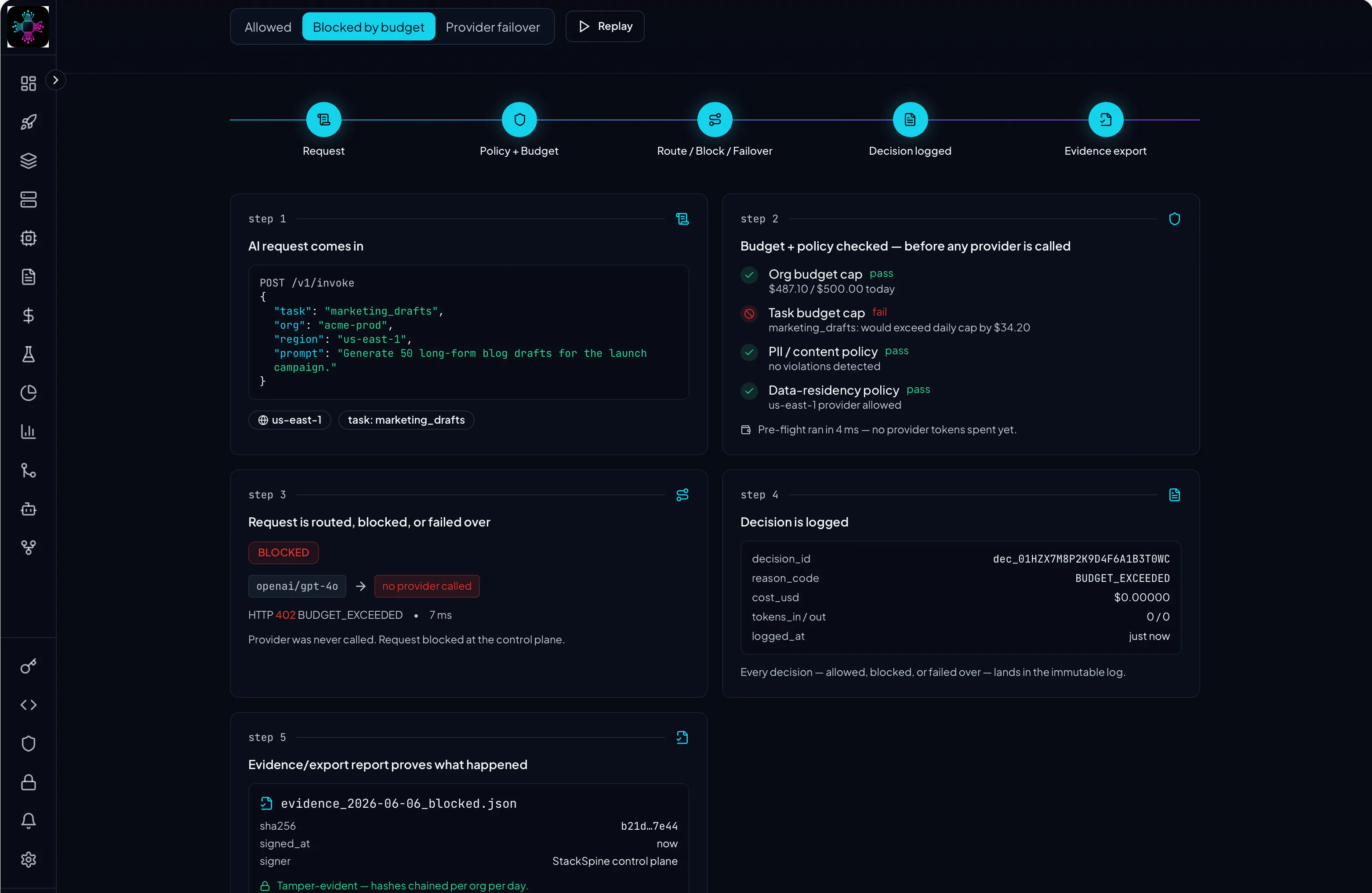The height and width of the screenshot is (893, 1372).
Task: Click the Pre-flight ran in 4 ms note
Action: (x=886, y=430)
